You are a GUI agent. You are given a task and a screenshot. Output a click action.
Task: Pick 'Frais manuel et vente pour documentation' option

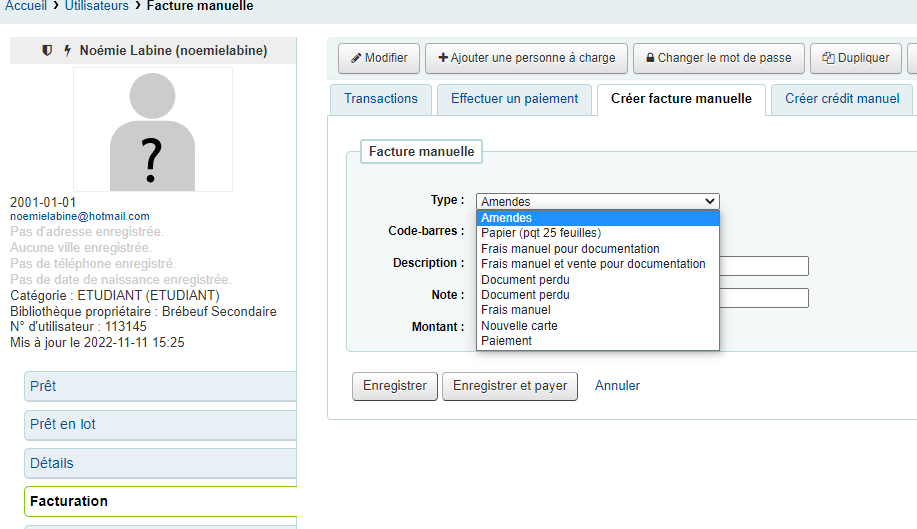tap(593, 264)
